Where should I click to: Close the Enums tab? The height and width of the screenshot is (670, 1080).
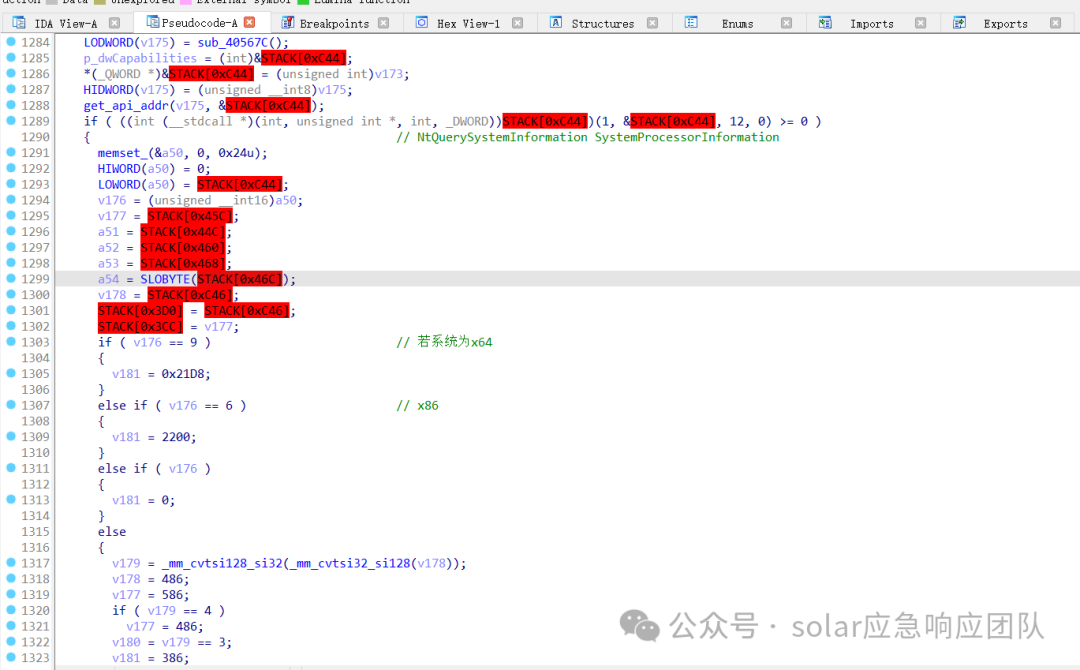pyautogui.click(x=786, y=23)
